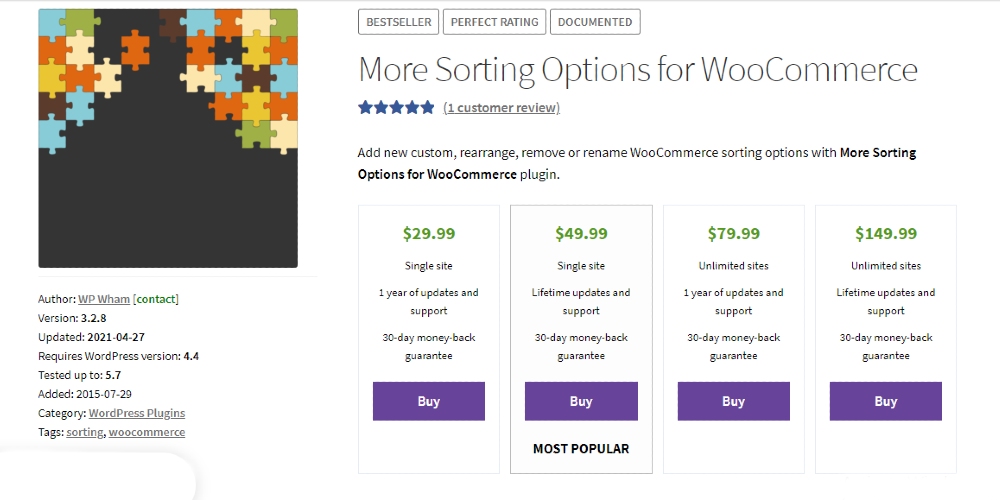Open WordPress Plugins category link
The width and height of the screenshot is (1000, 500).
tap(136, 413)
